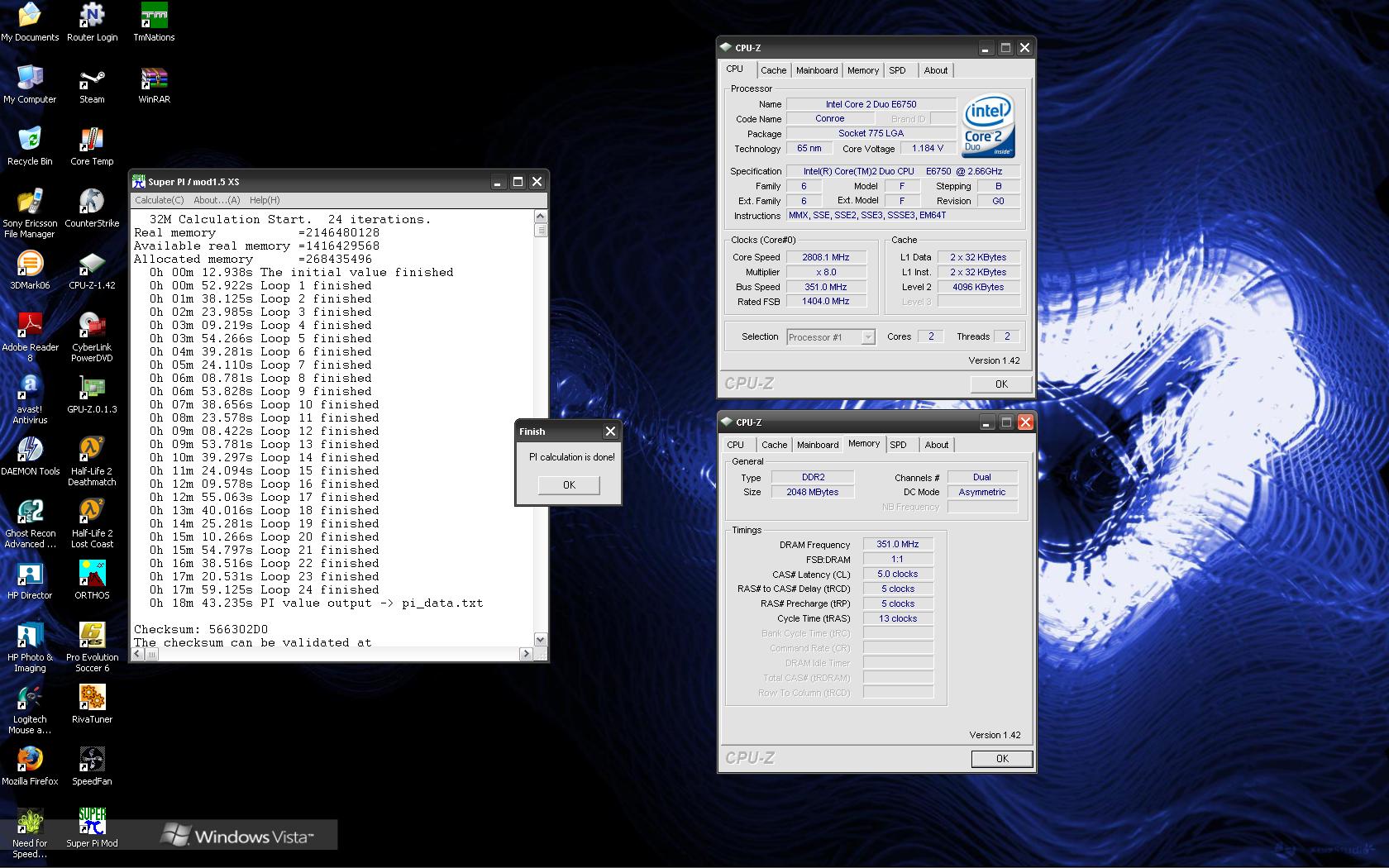The width and height of the screenshot is (1389, 868).
Task: Launch RivaTuner desktop icon
Action: pyautogui.click(x=92, y=704)
